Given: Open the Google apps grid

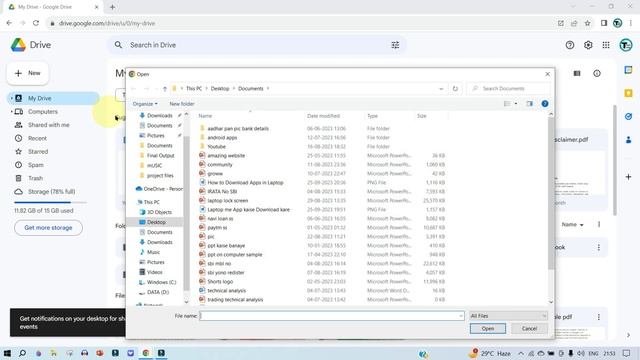Looking at the screenshot, I should (606, 45).
